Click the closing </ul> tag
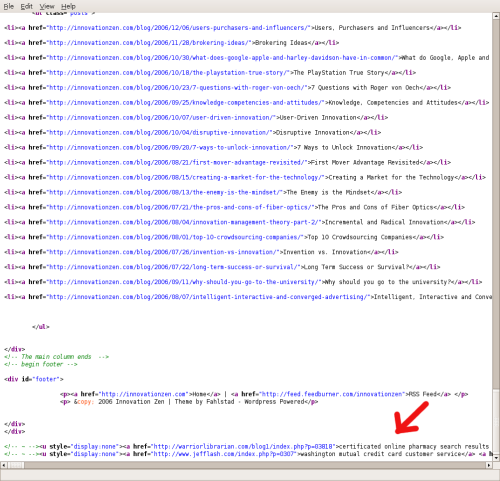Screen dimensions: 500x481 point(41,327)
